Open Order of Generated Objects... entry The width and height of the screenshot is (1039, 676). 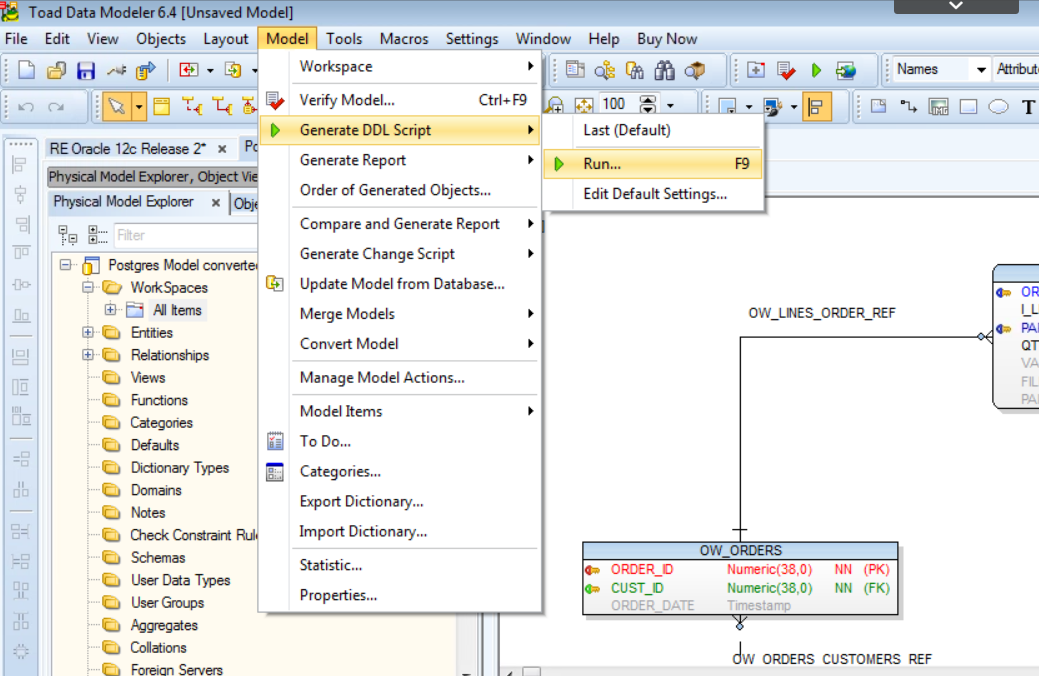pos(400,190)
